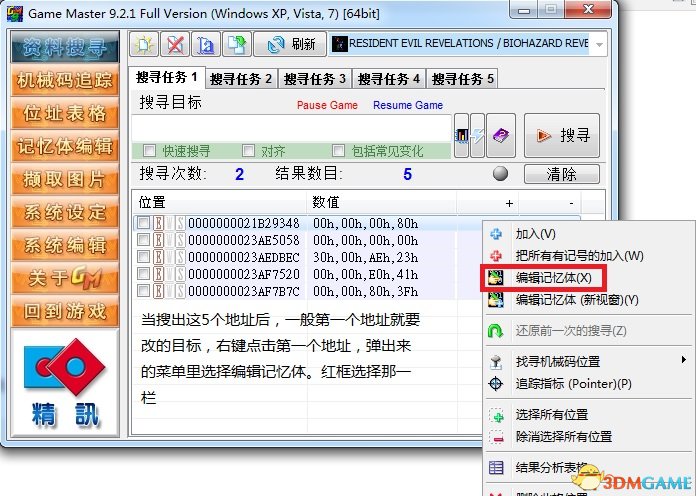Click the icon beside 编辑记忆体 (新视窗)(Y)
Image resolution: width=696 pixels, height=496 pixels.
click(x=496, y=300)
